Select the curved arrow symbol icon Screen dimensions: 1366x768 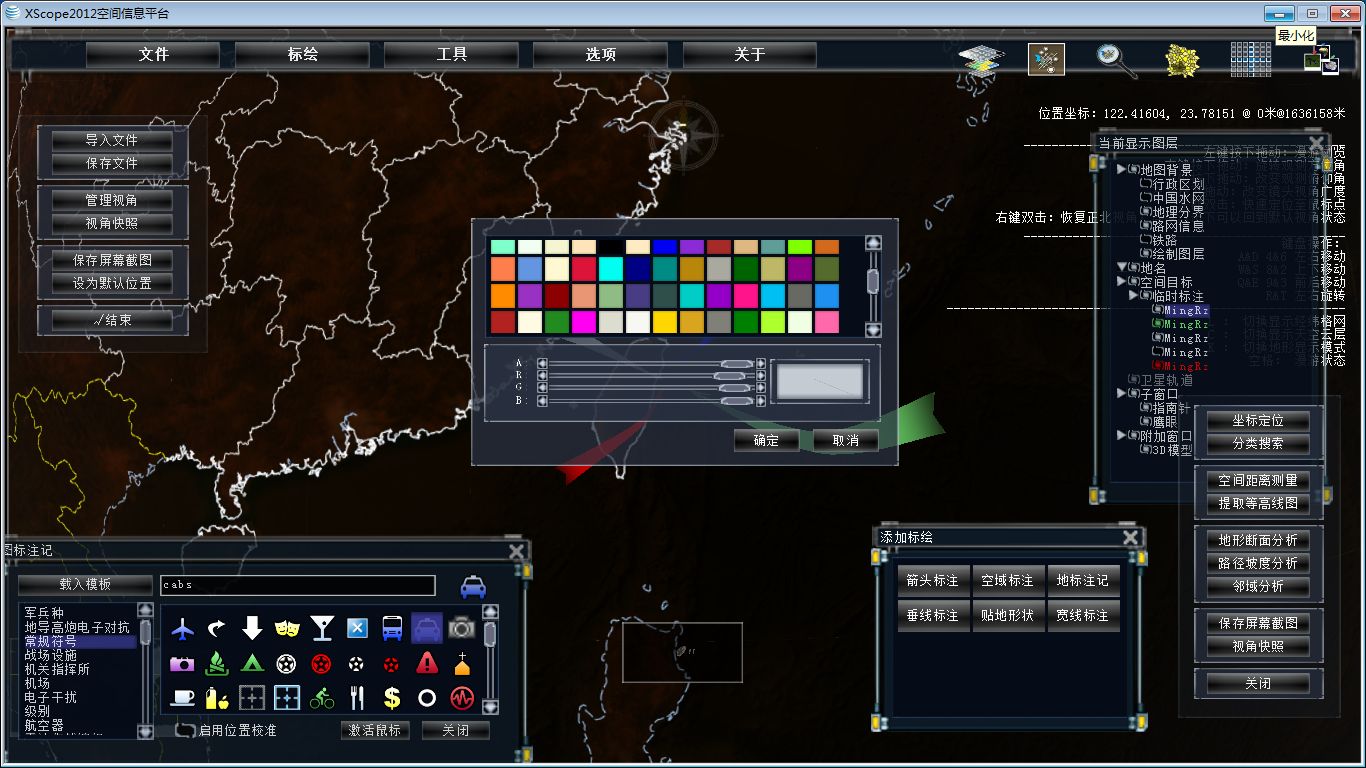[217, 628]
